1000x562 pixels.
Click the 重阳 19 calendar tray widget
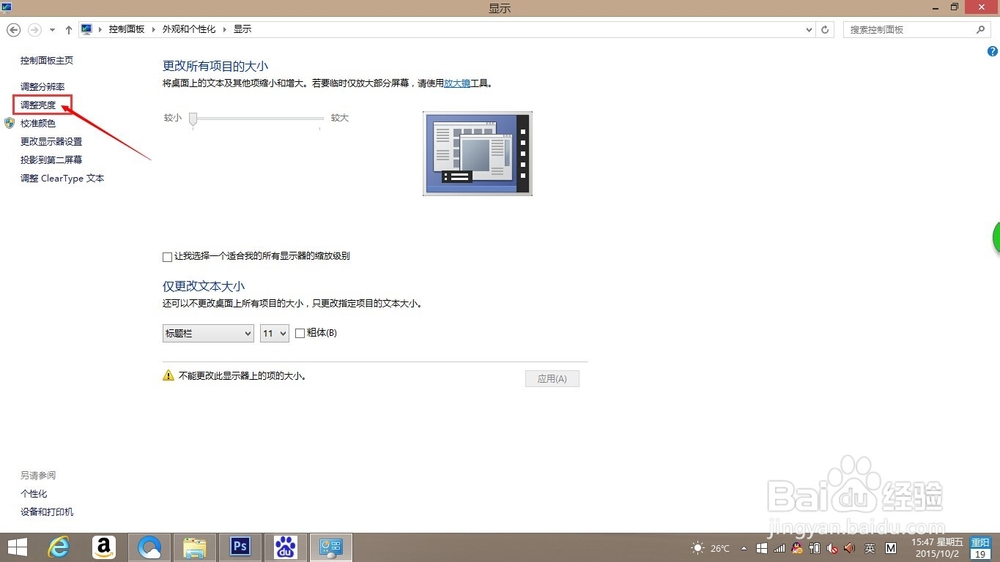click(x=980, y=547)
